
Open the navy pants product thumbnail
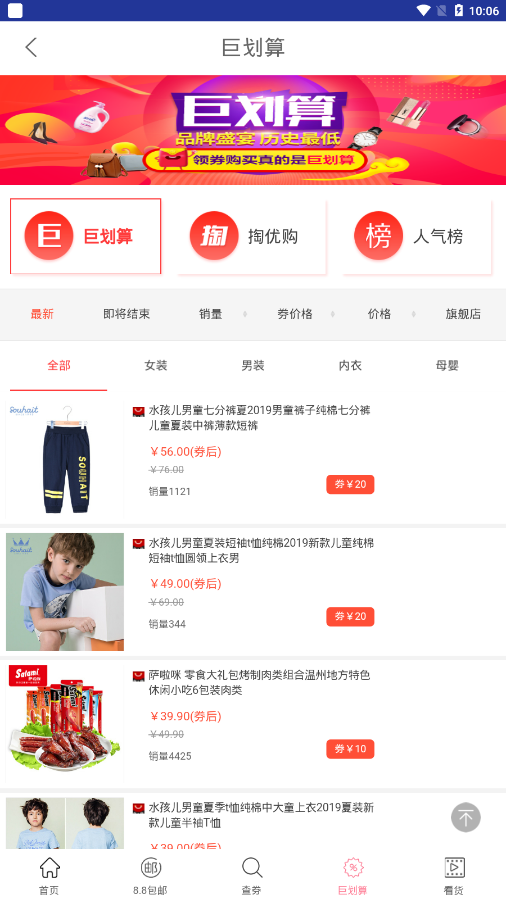point(65,460)
